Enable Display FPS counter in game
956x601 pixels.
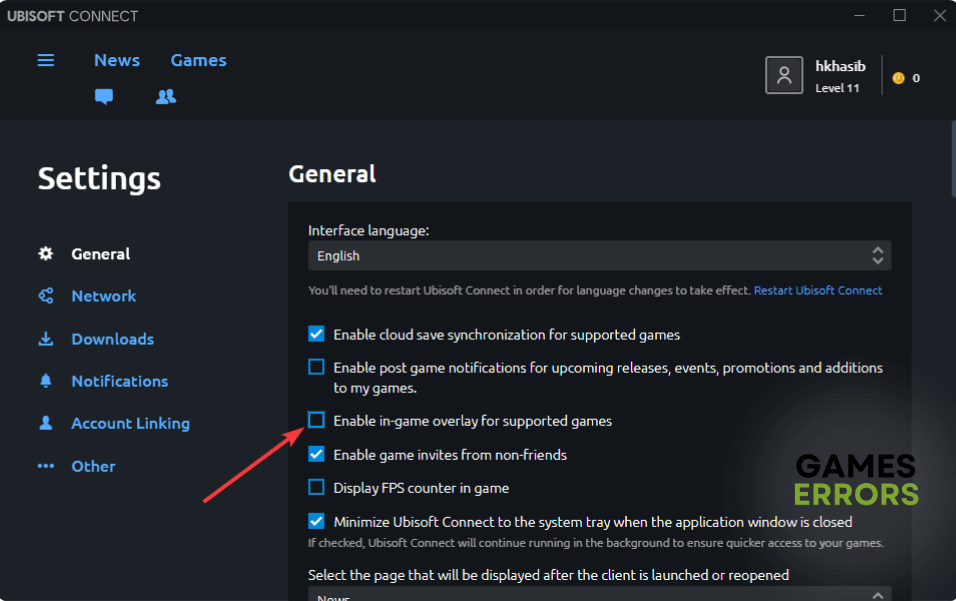316,488
